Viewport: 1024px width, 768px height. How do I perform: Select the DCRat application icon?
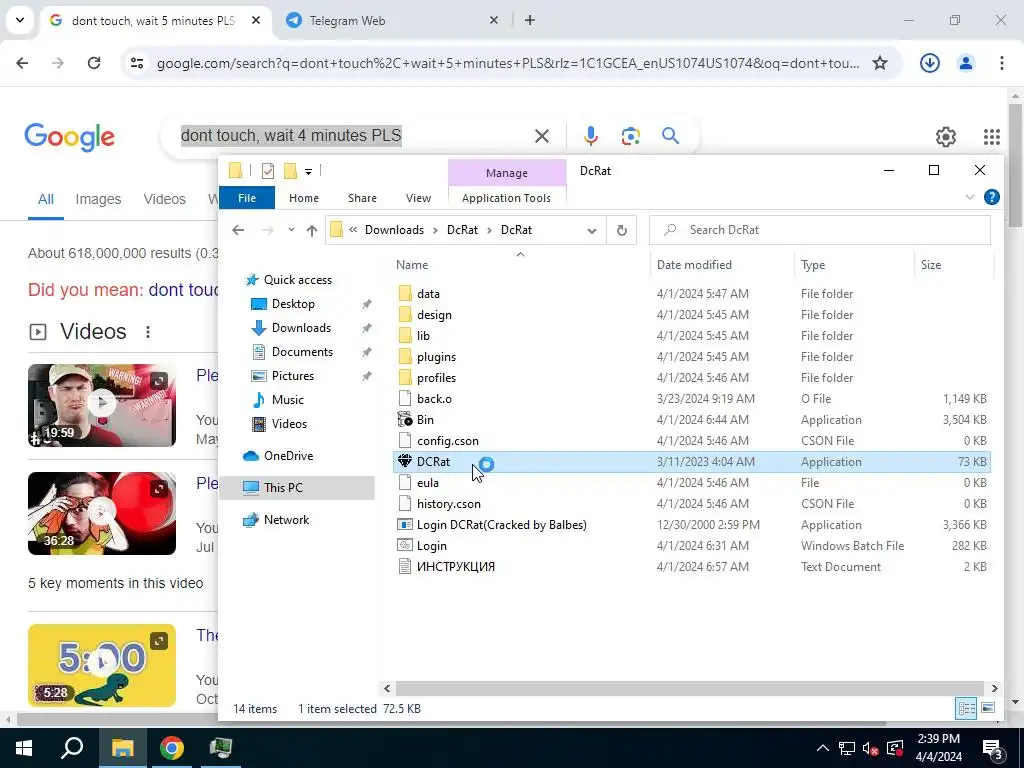click(x=405, y=461)
